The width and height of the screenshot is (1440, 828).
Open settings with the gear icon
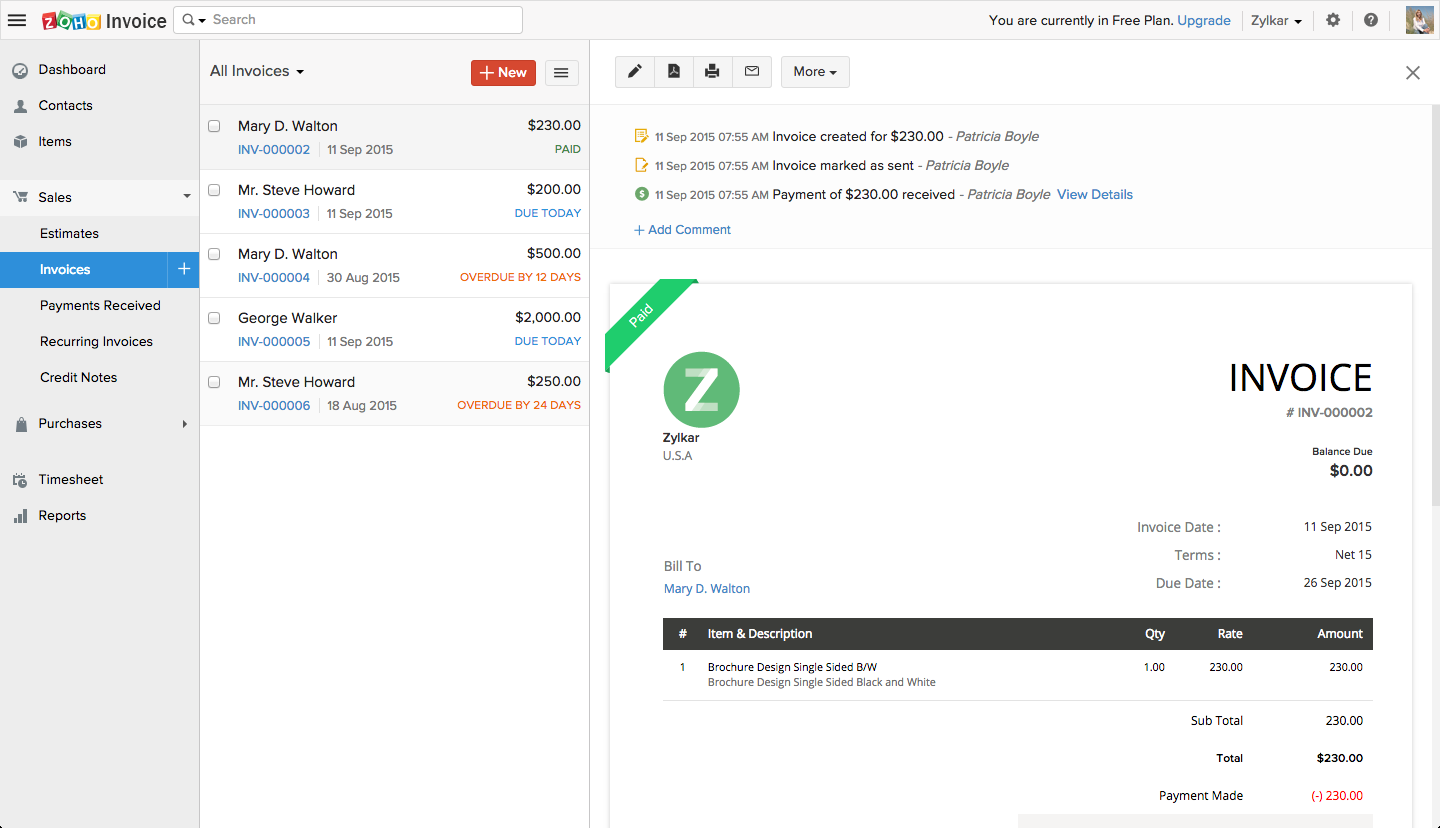point(1333,20)
